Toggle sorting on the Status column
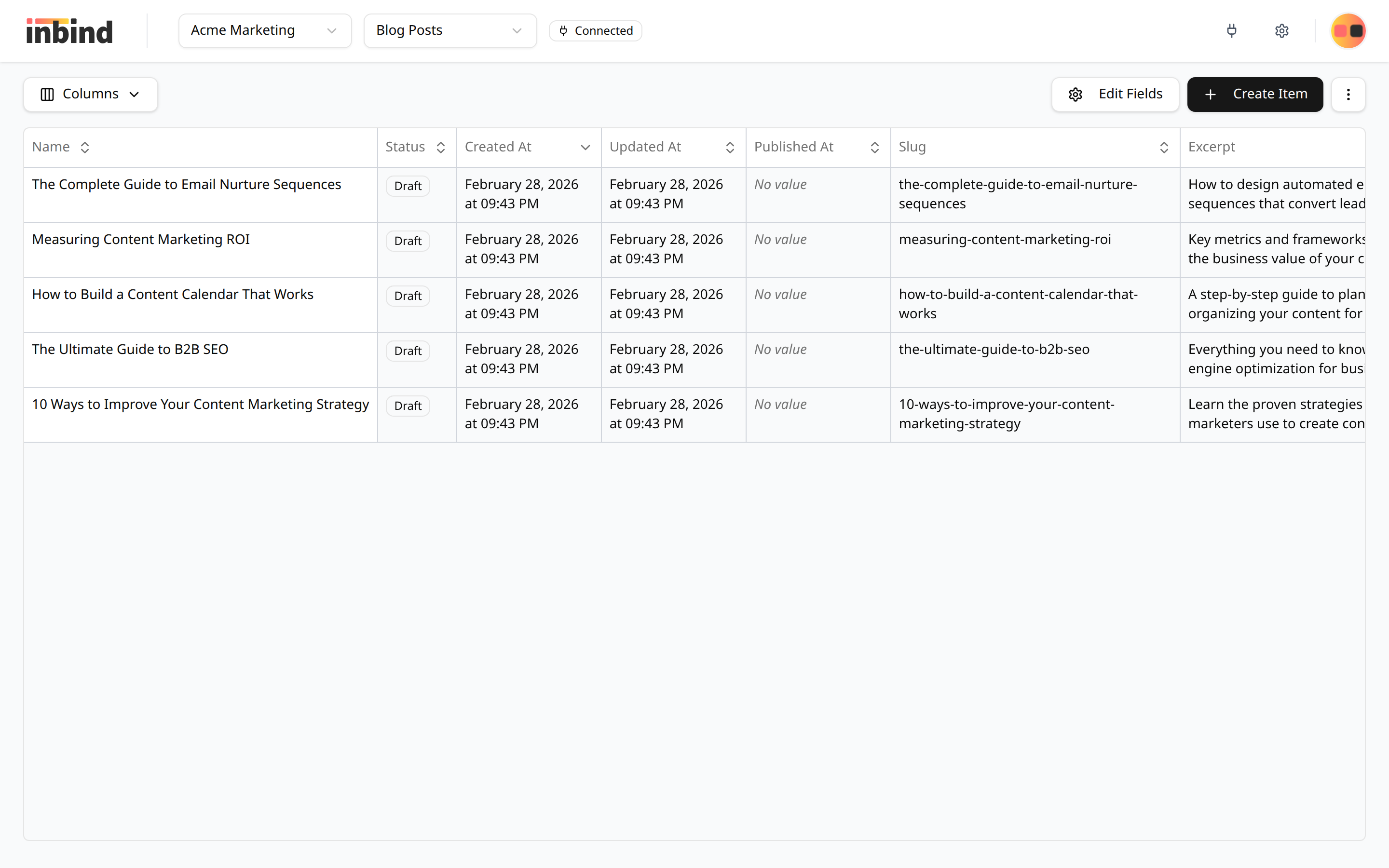 click(x=440, y=147)
